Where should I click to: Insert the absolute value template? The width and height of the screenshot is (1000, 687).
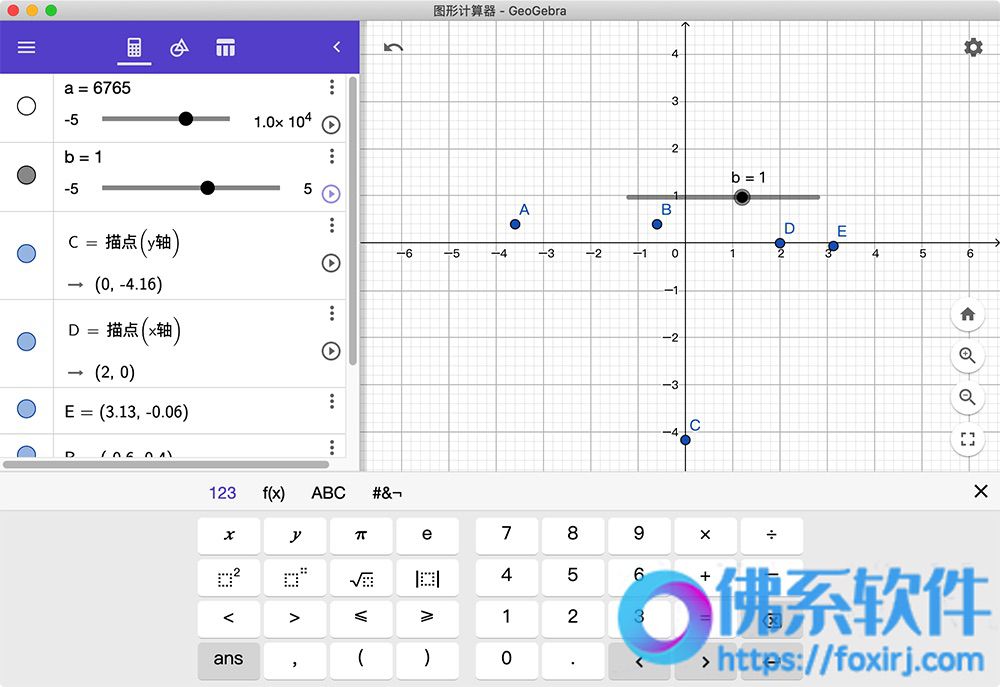click(427, 577)
